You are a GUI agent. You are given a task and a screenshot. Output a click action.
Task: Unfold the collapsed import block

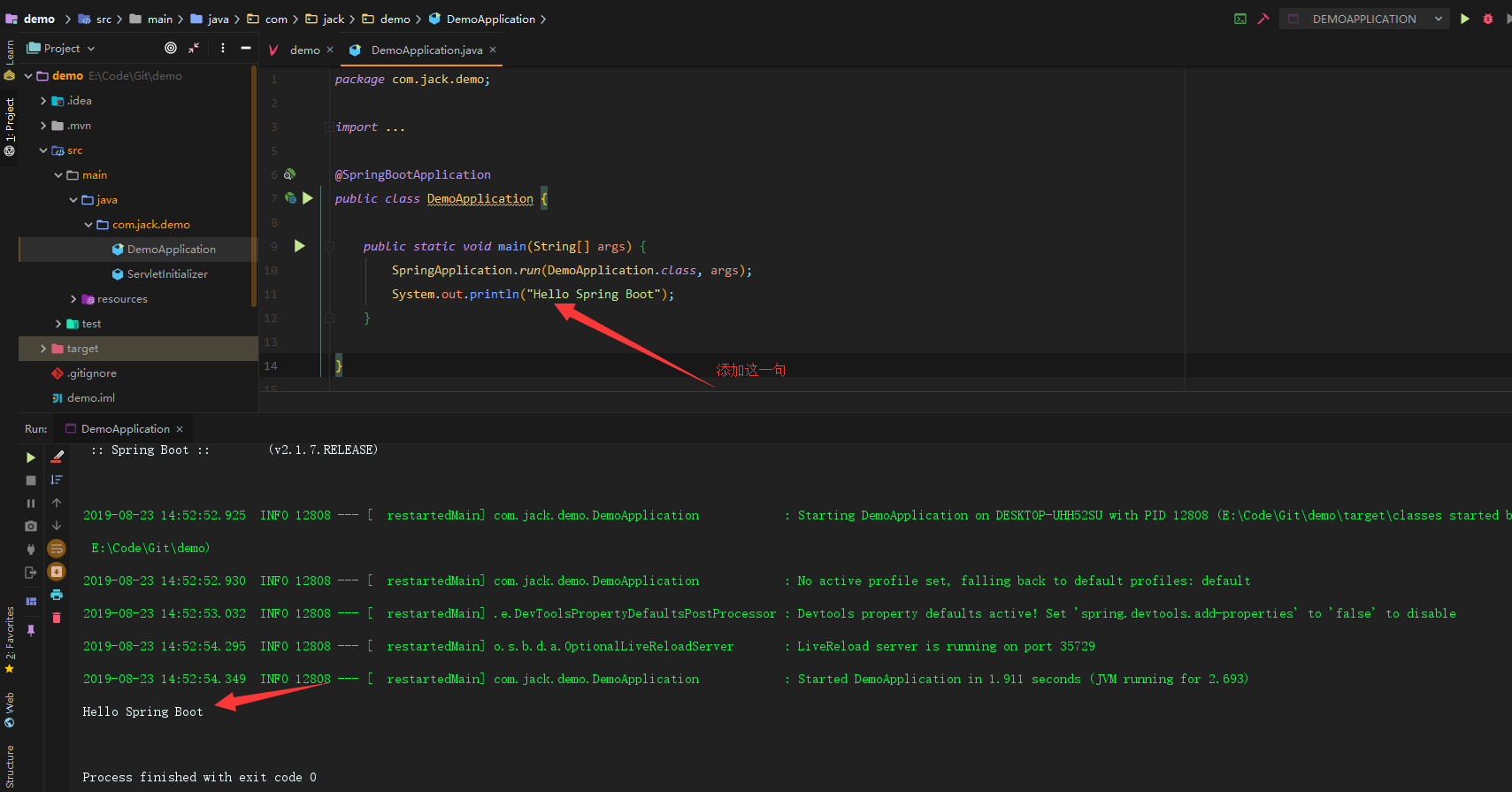[329, 127]
